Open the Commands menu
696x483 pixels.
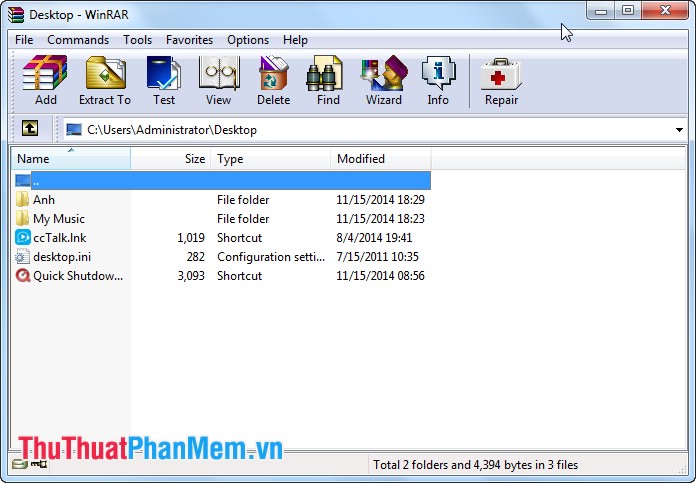[x=78, y=40]
